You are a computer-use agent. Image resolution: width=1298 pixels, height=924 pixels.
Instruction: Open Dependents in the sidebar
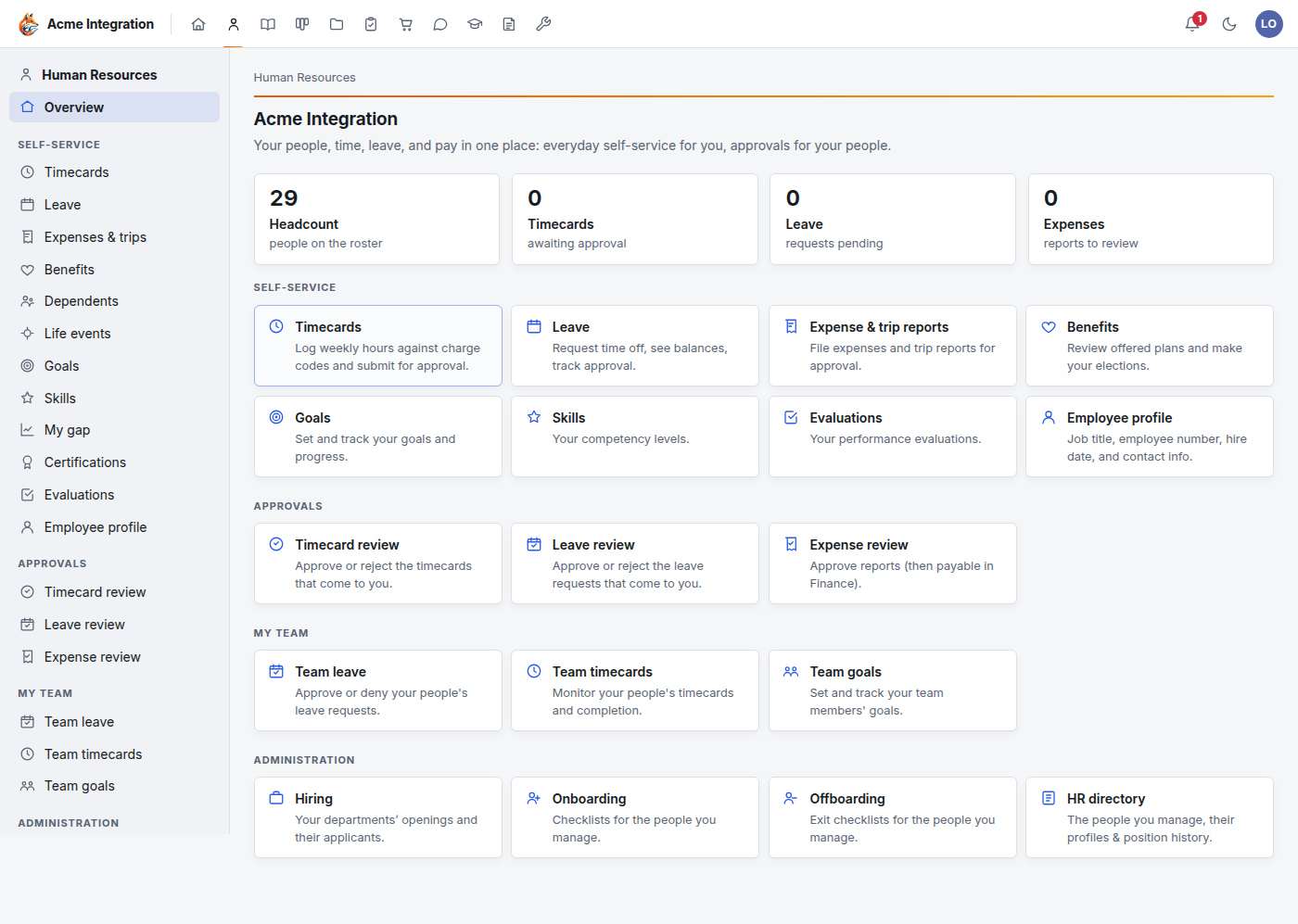point(114,301)
